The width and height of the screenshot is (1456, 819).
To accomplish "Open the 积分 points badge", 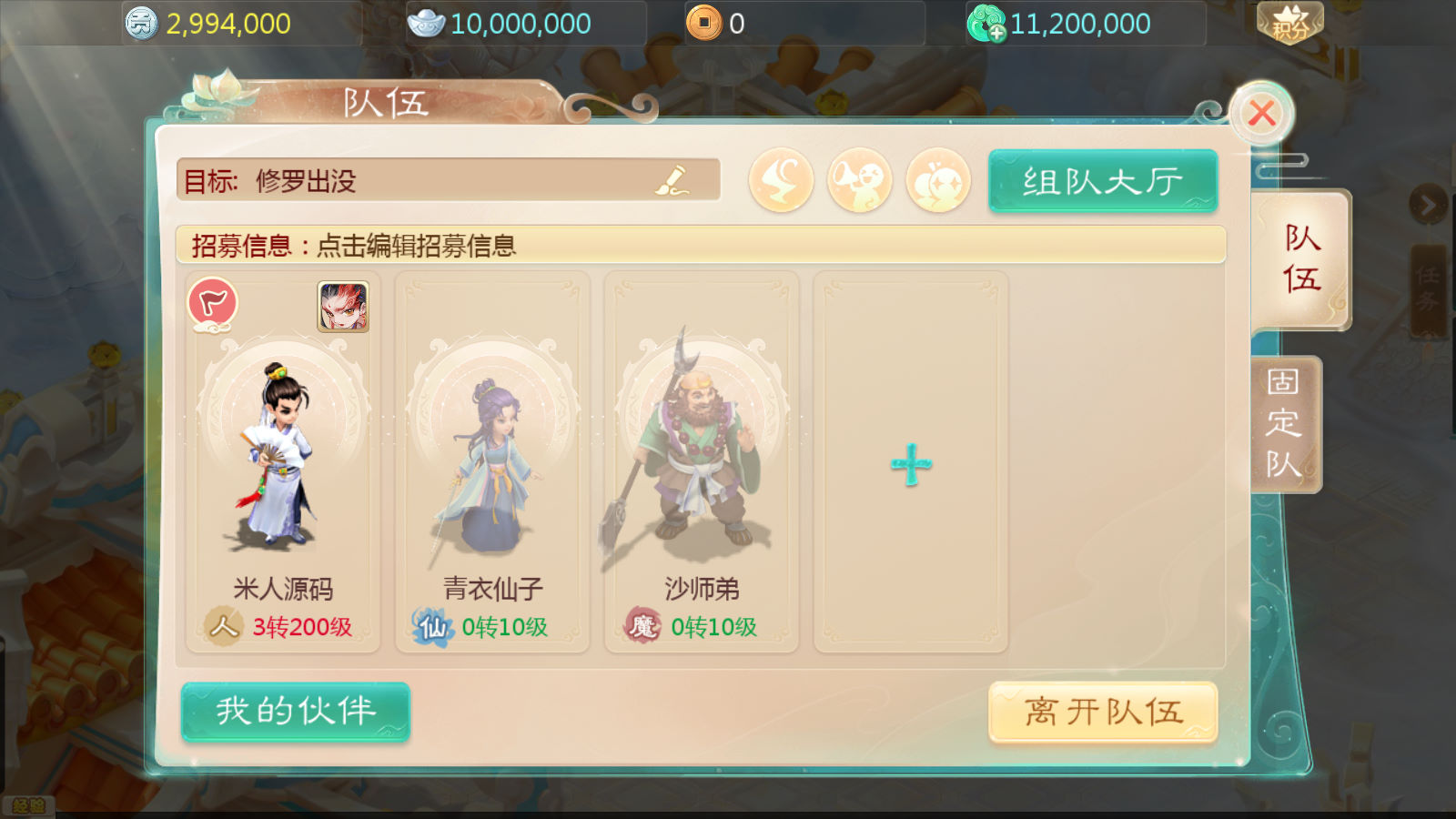I will pos(1290,24).
